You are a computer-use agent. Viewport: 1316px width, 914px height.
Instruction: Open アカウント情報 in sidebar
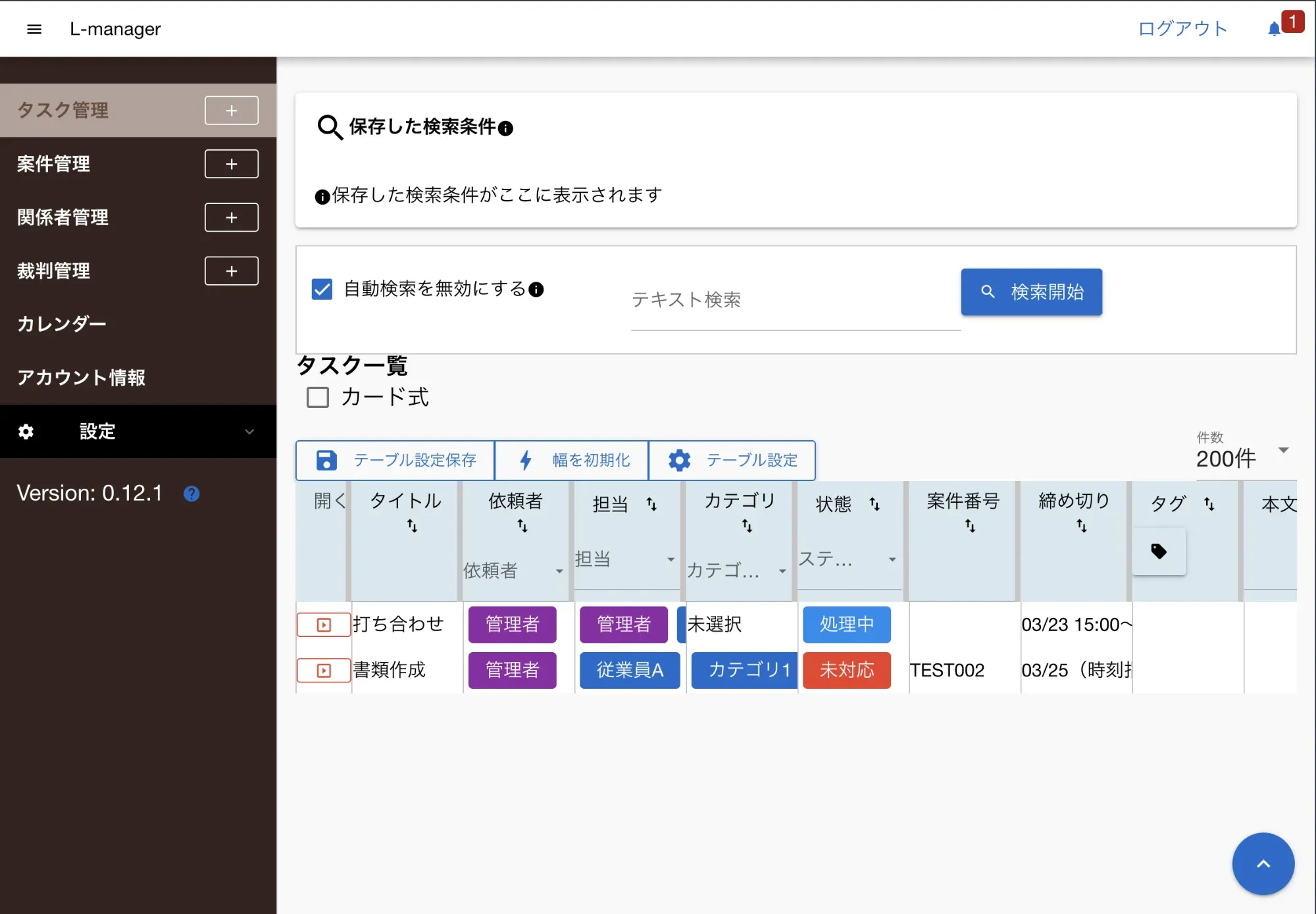(81, 378)
